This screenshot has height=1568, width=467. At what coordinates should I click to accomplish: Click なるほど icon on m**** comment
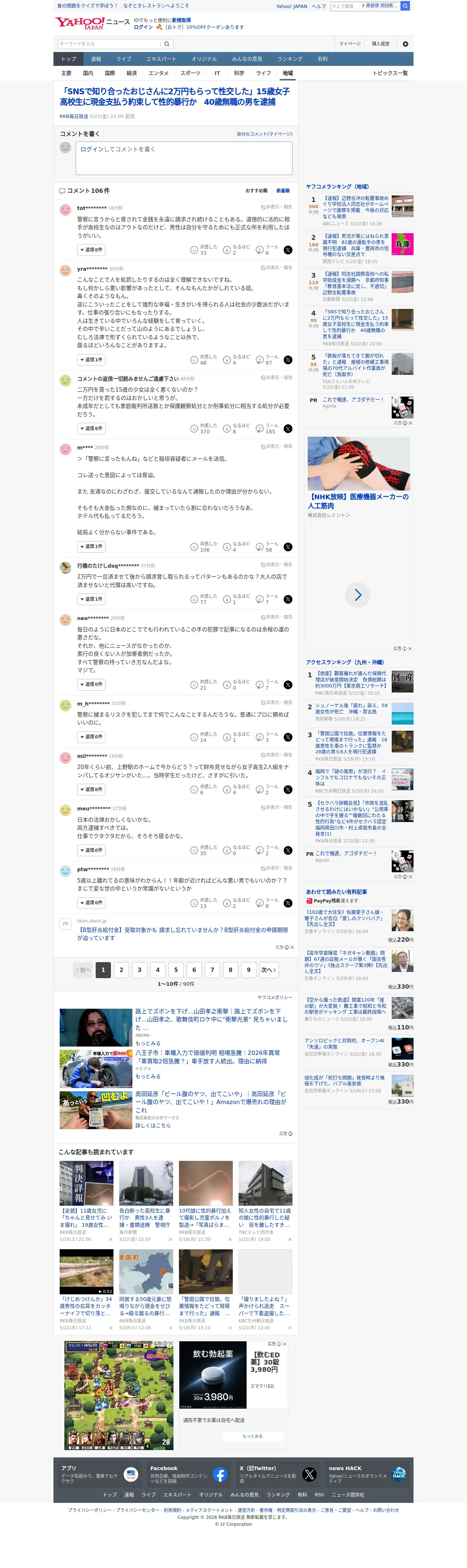[227, 547]
